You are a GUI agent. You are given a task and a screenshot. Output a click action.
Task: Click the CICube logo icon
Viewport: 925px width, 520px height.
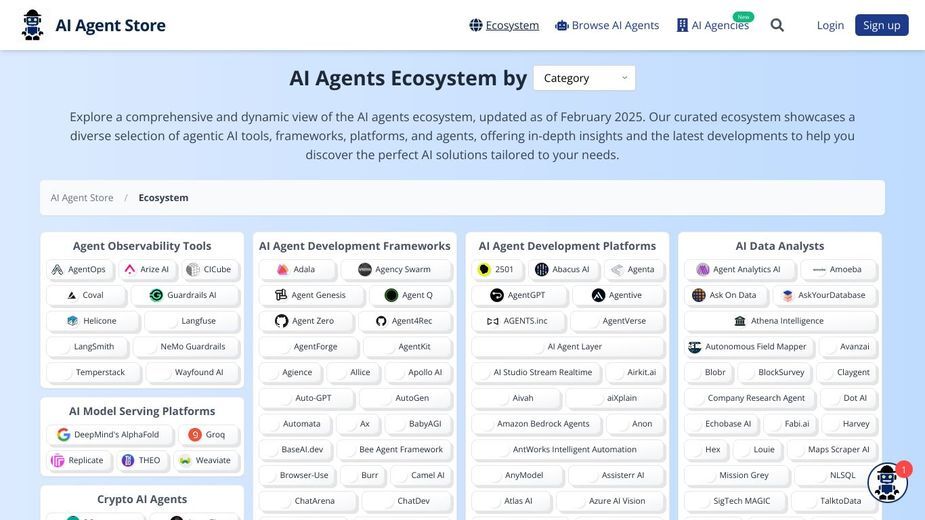pyautogui.click(x=192, y=270)
